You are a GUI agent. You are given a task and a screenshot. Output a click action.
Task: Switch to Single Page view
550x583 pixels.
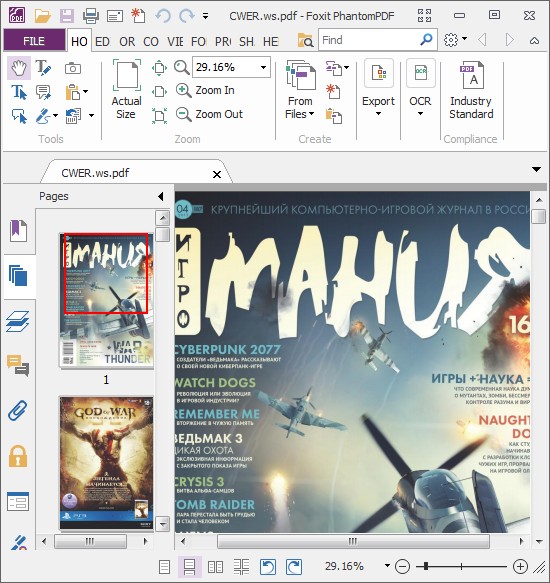coord(164,567)
